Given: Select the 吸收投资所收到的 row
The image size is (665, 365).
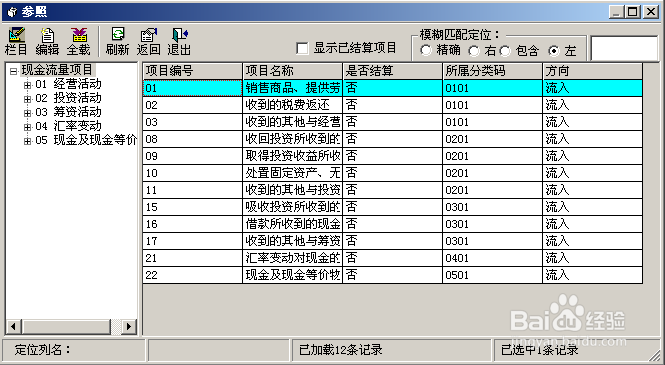Looking at the screenshot, I should coord(393,207).
